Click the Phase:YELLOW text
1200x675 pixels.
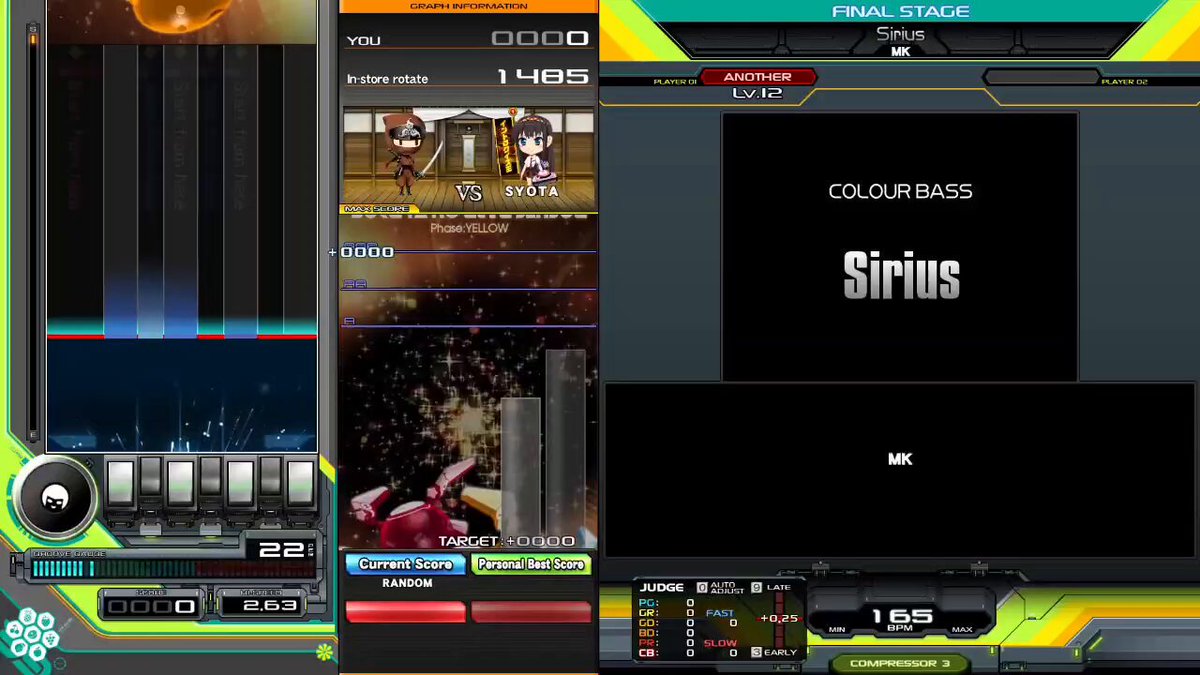(469, 228)
